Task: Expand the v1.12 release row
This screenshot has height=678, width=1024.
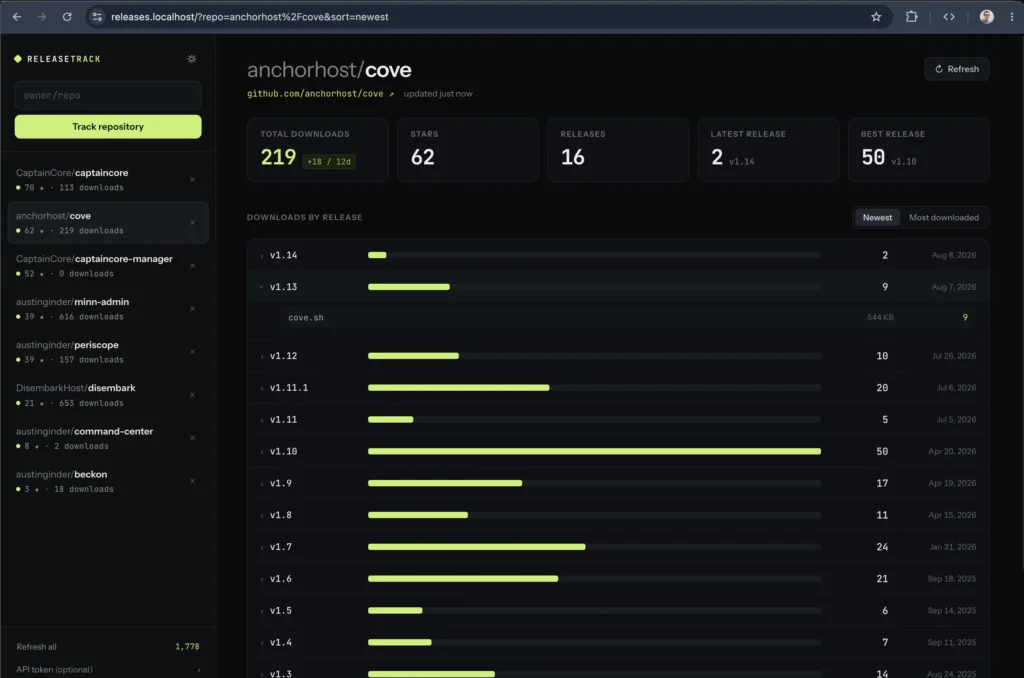Action: pyautogui.click(x=618, y=356)
